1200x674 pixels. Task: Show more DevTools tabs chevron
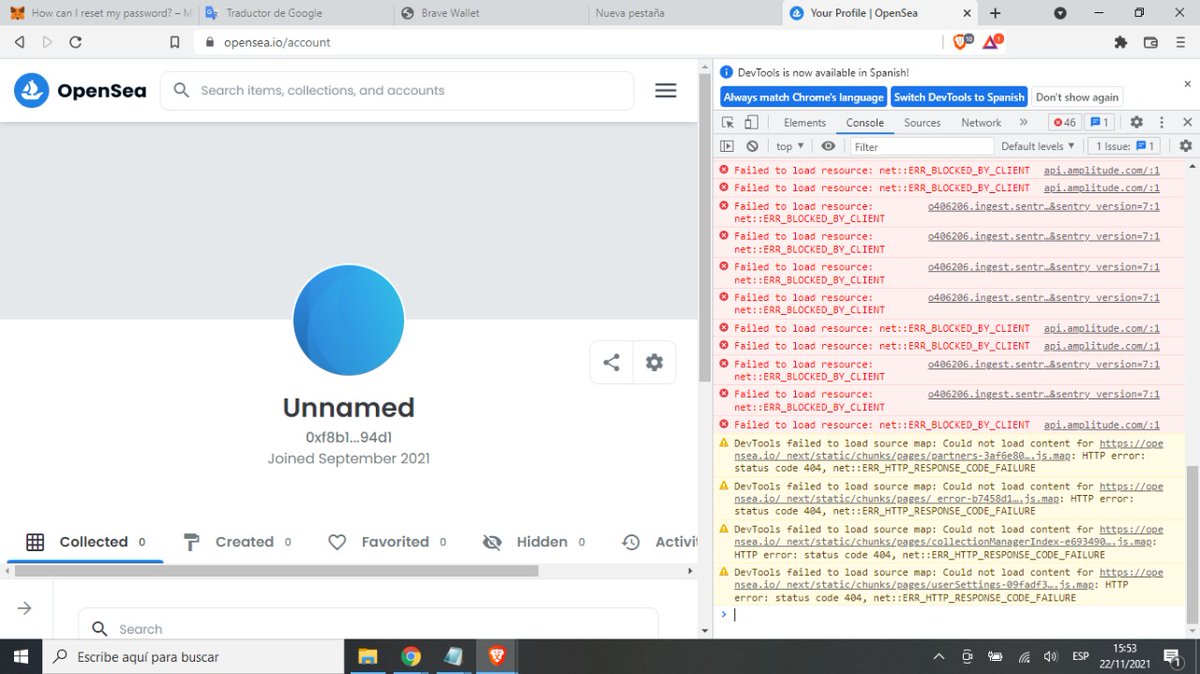(x=1023, y=122)
